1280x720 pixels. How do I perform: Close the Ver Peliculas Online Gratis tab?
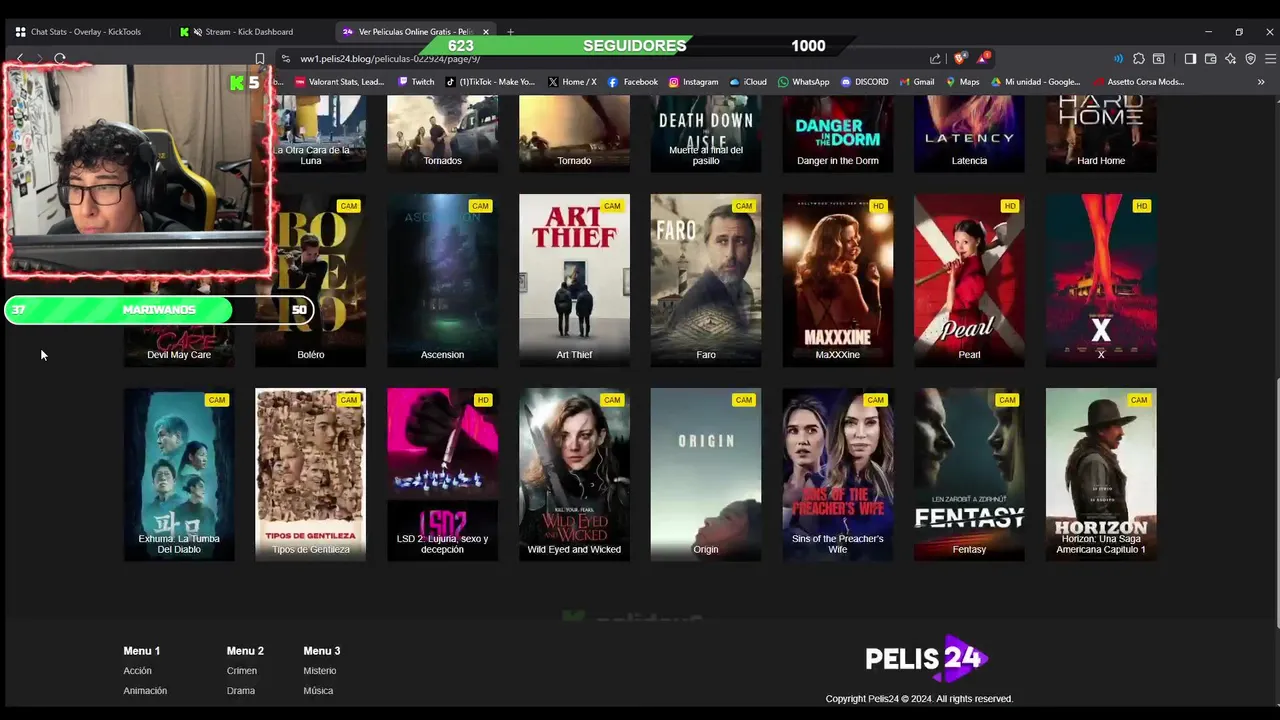click(486, 32)
